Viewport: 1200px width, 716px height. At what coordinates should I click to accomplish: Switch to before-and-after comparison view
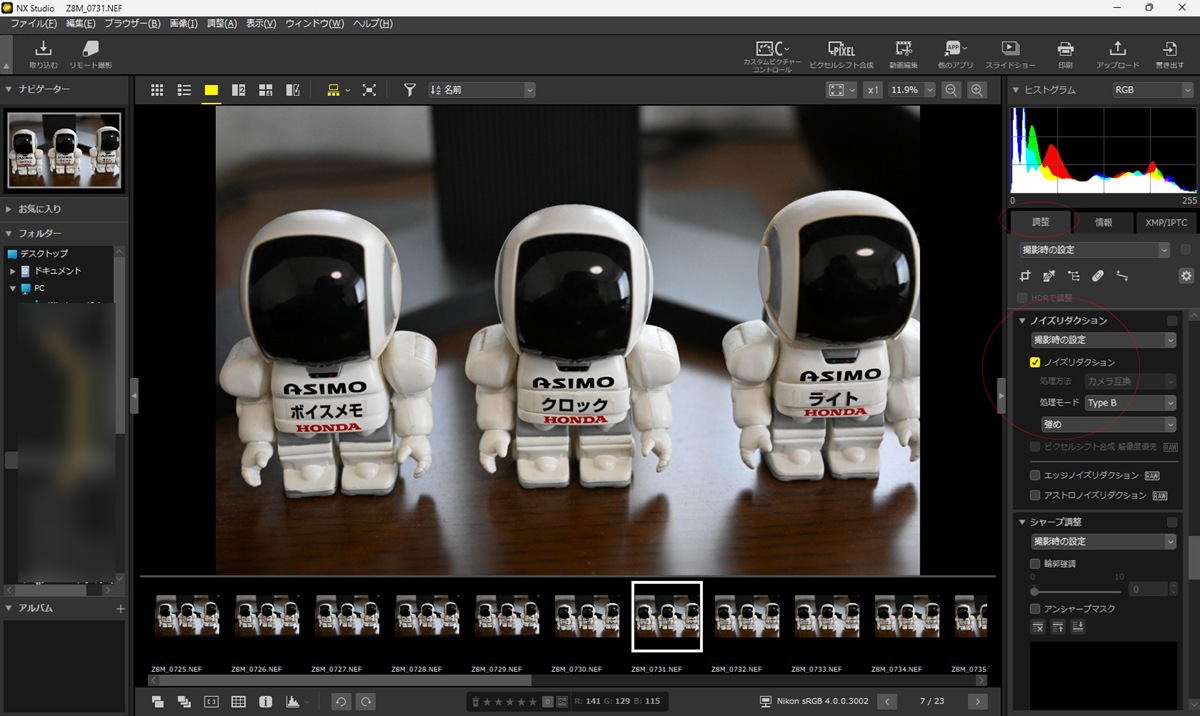point(292,90)
